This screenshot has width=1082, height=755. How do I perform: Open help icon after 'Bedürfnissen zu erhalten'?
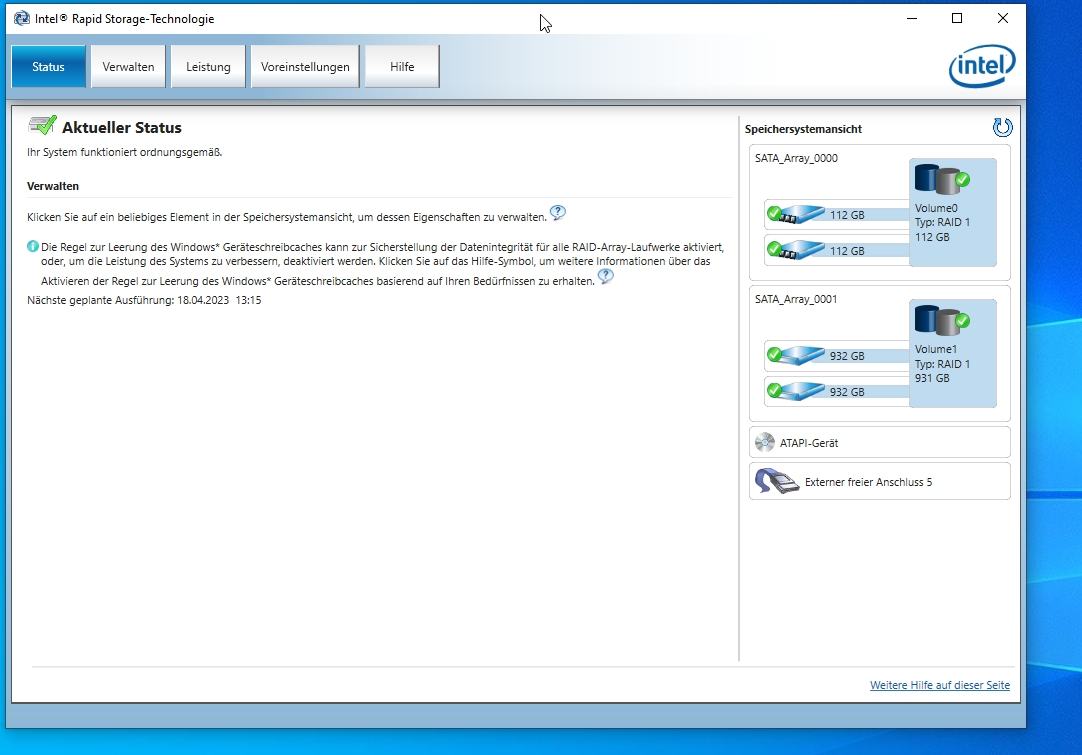click(605, 276)
